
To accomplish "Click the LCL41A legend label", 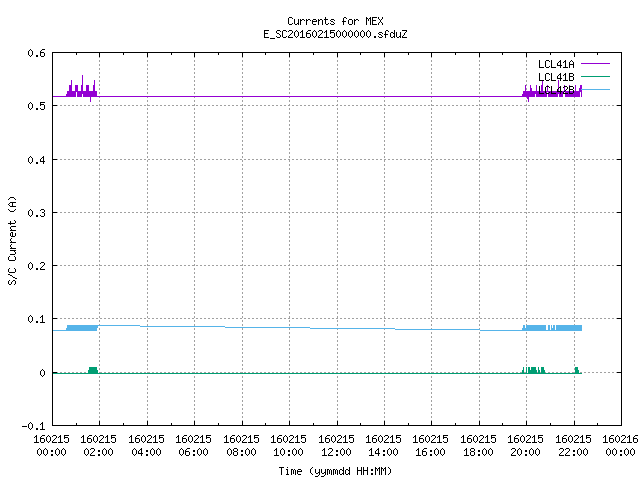I will (556, 64).
